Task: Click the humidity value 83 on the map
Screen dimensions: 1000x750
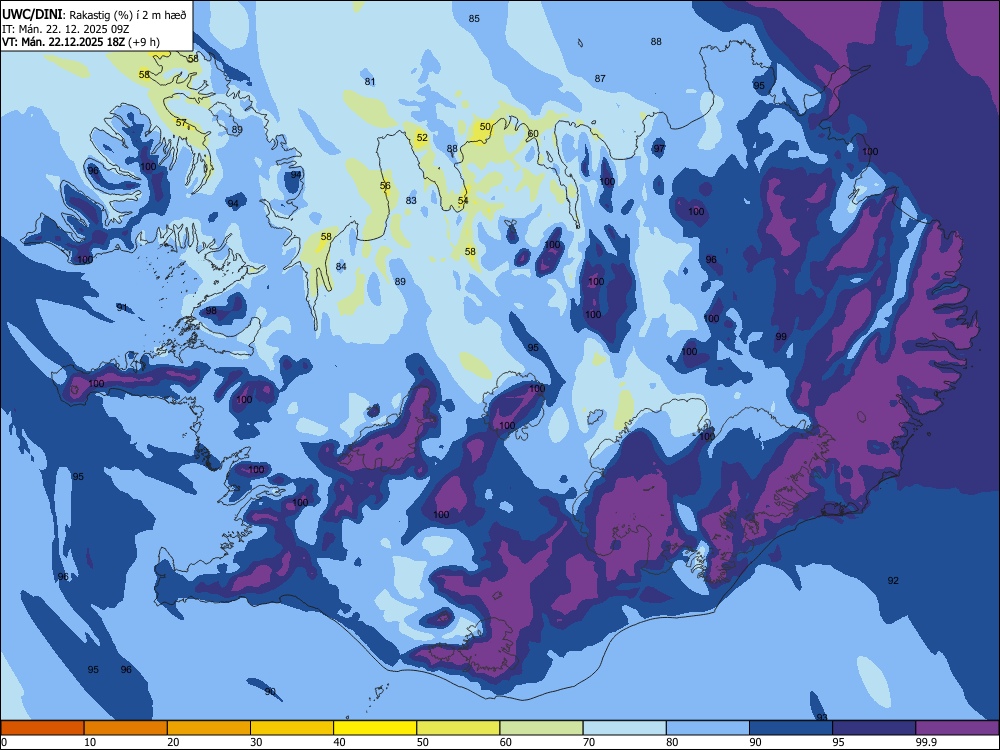Action: (411, 200)
